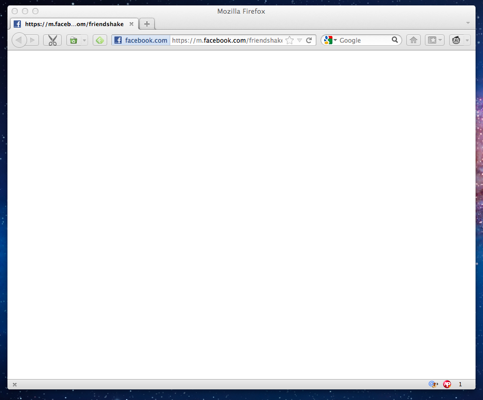The width and height of the screenshot is (483, 400).
Task: Bookmark this page with the star icon
Action: coord(290,40)
